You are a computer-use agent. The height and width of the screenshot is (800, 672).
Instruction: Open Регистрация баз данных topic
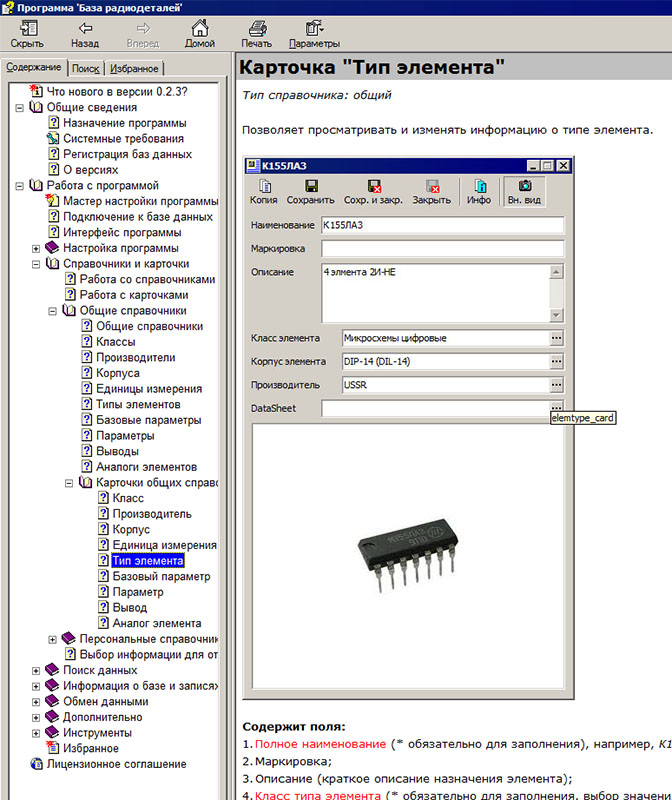127,154
